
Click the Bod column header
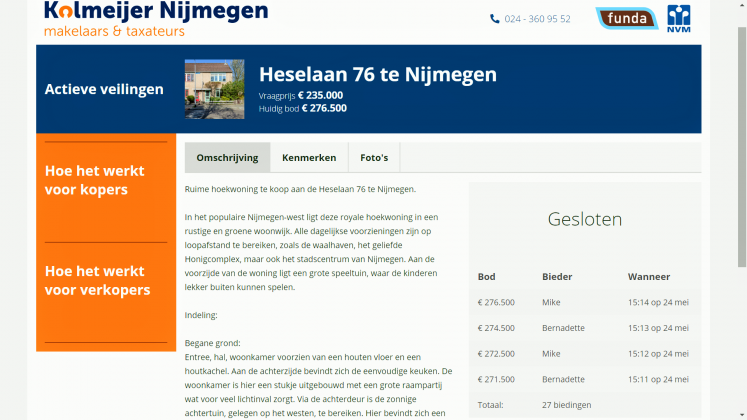(x=486, y=277)
